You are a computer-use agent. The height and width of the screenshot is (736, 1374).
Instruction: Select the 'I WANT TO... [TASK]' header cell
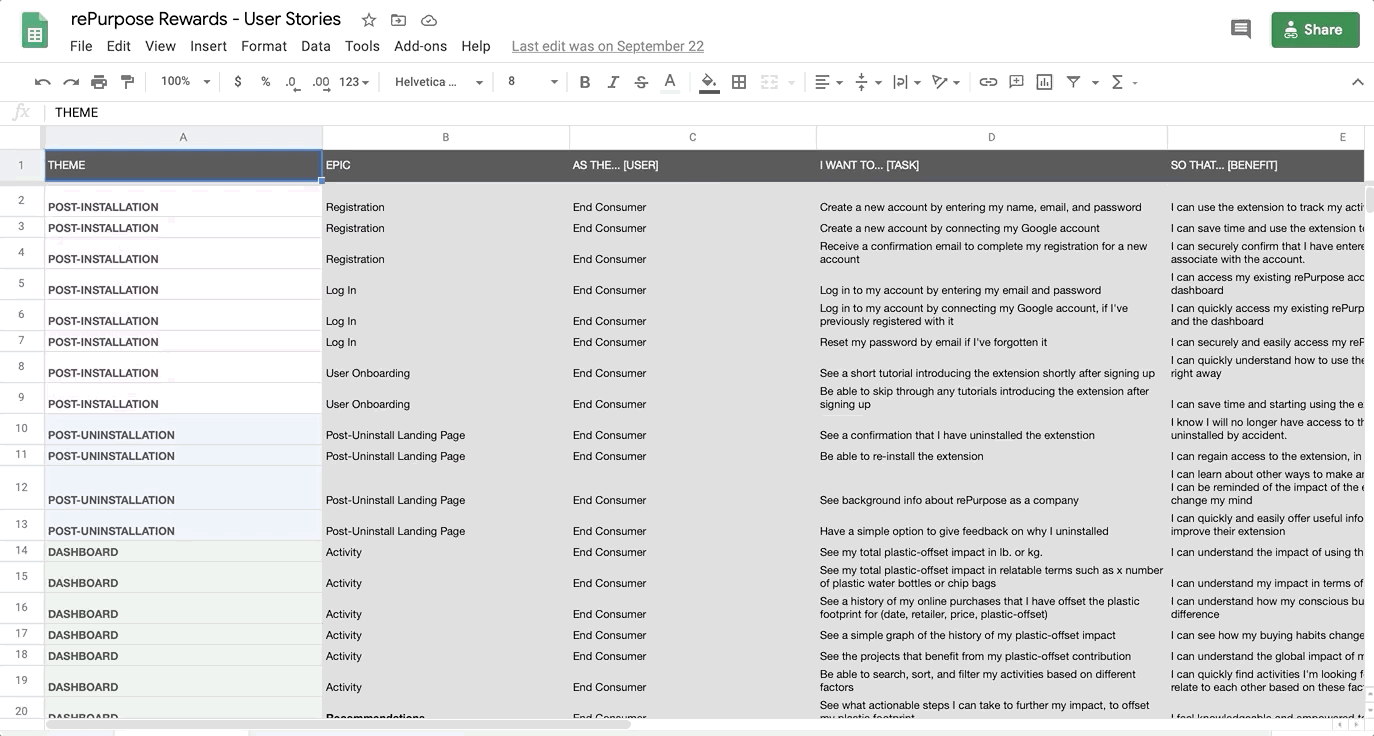992,165
